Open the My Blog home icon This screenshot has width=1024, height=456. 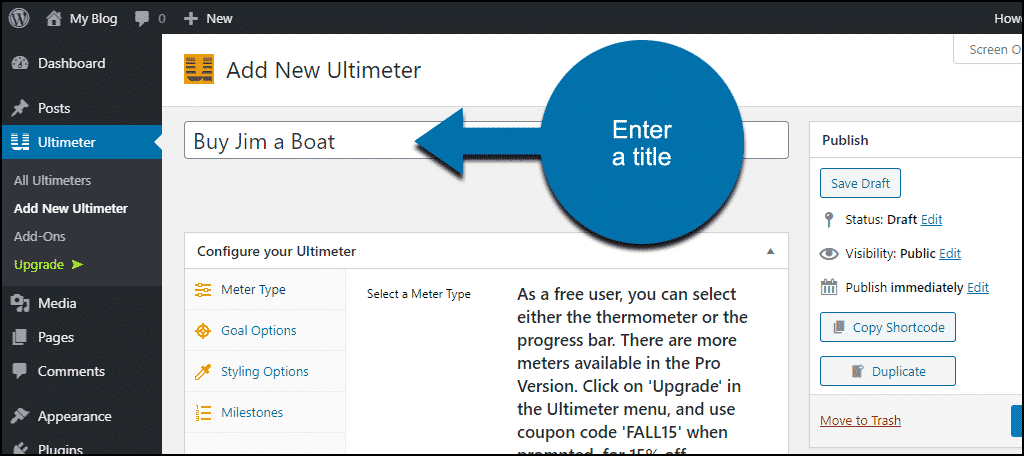pos(55,18)
